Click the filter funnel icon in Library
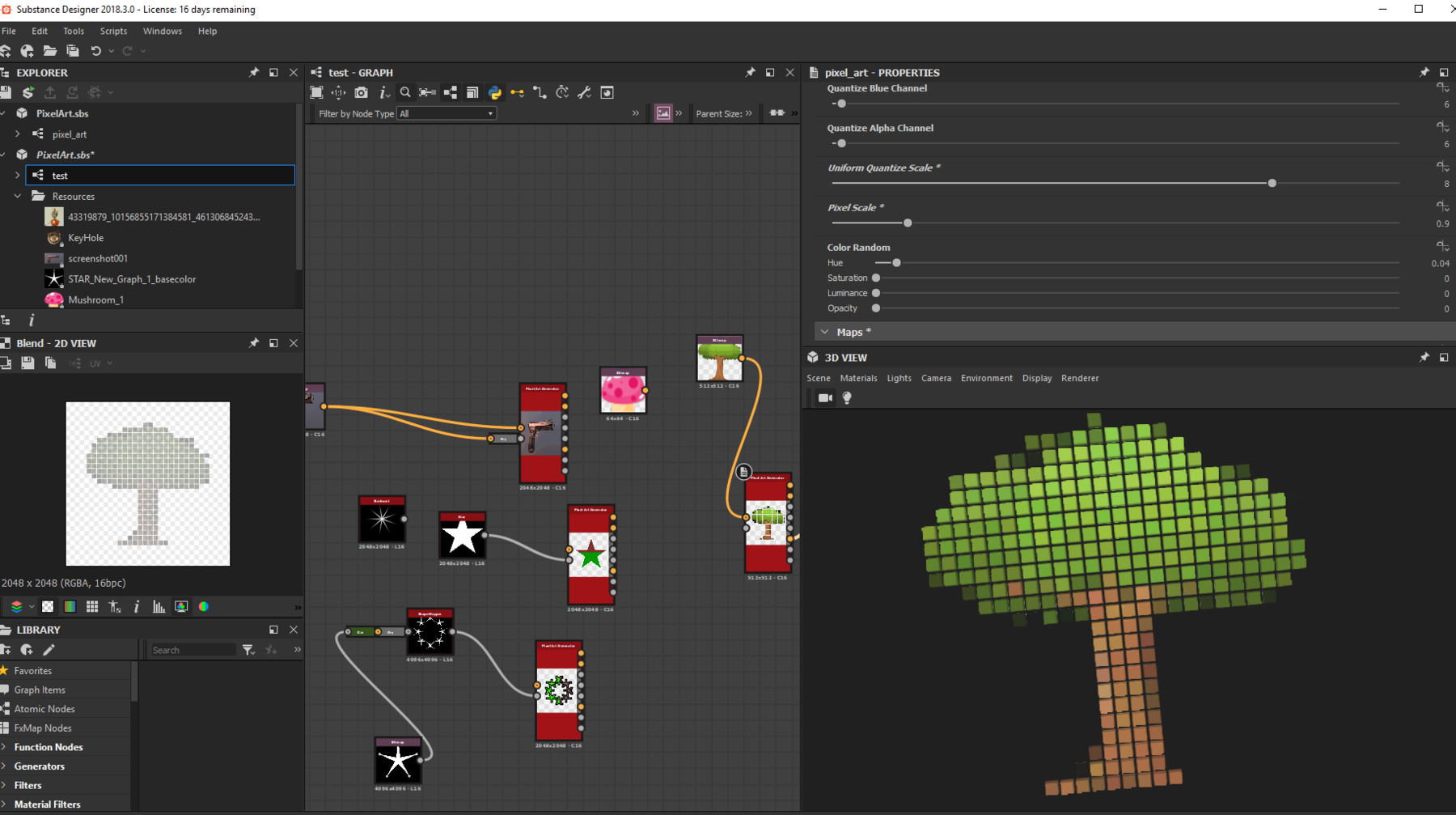Image resolution: width=1456 pixels, height=815 pixels. coord(248,650)
